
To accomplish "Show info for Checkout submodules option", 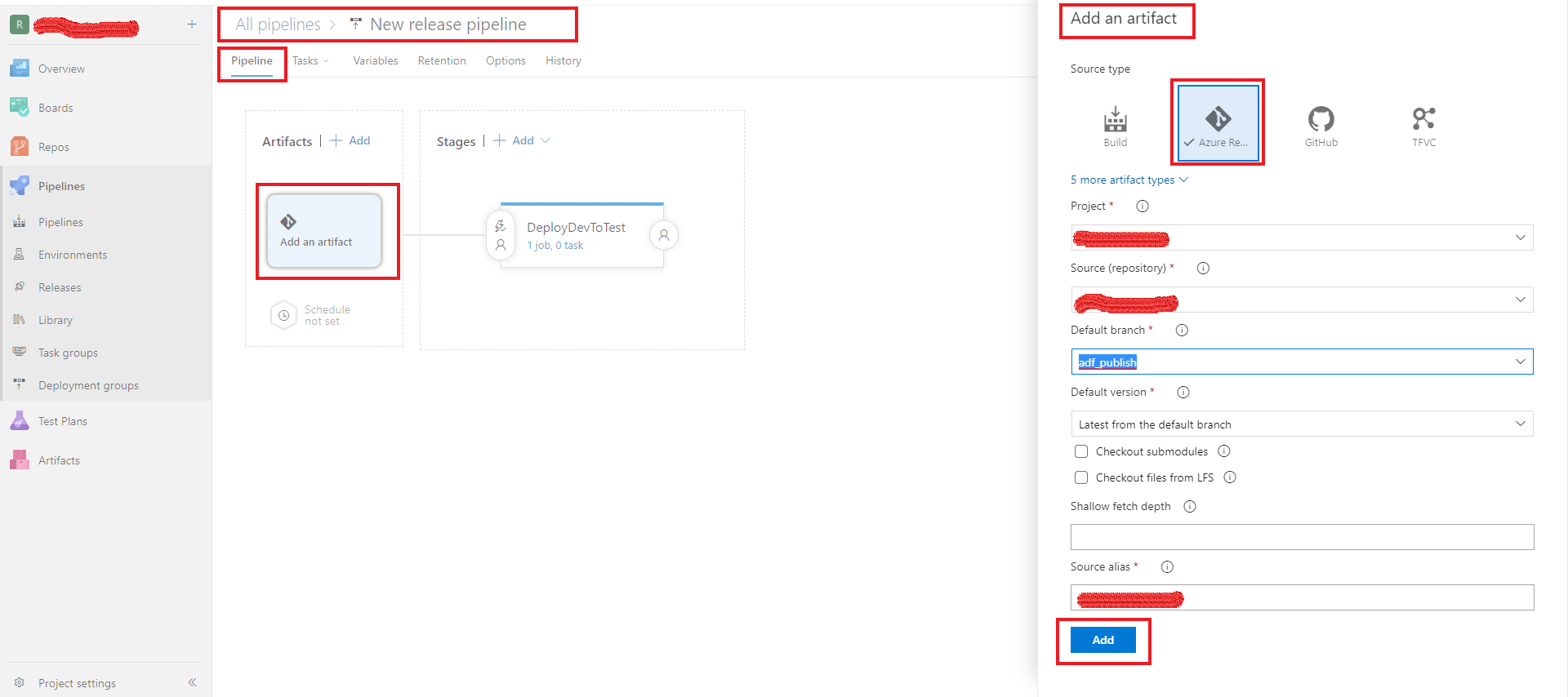I will (x=1224, y=451).
